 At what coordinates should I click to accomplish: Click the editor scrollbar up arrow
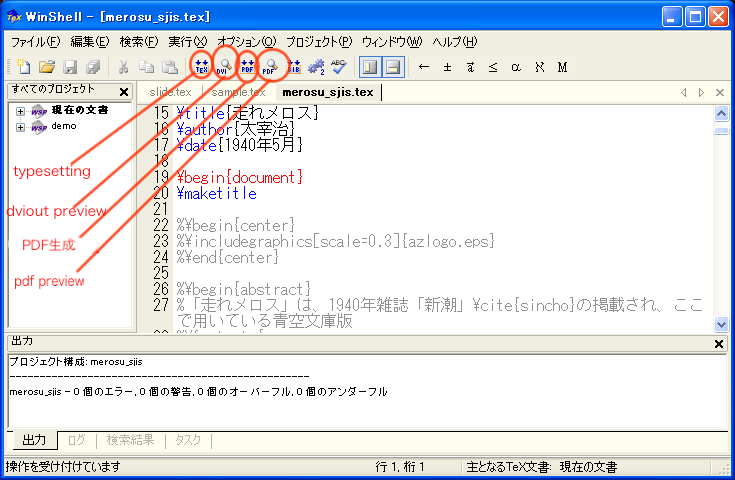[721, 113]
